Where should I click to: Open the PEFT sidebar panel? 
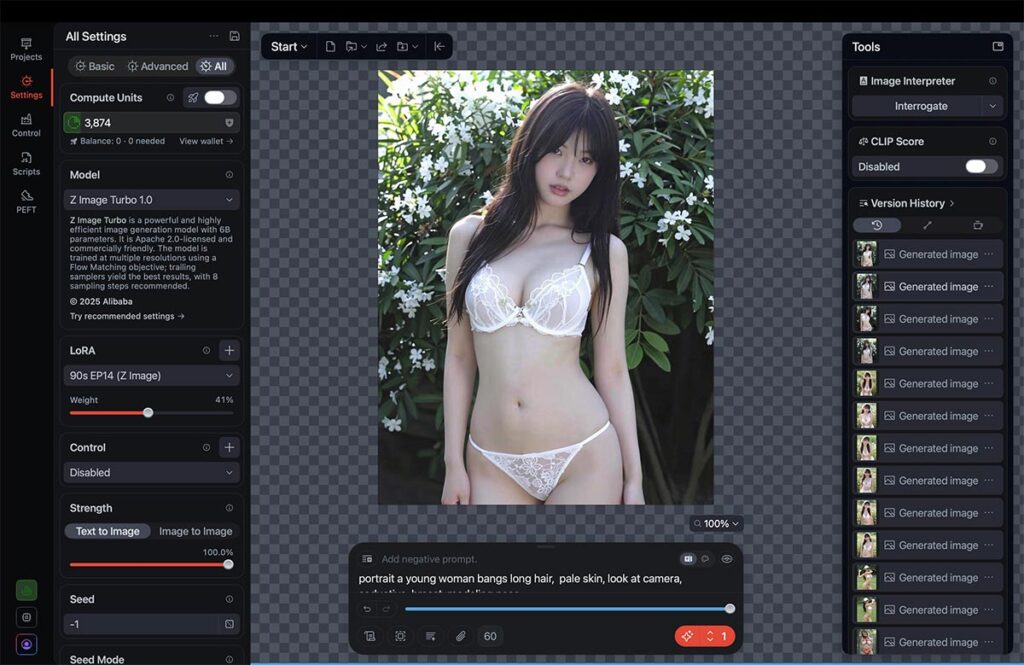26,201
